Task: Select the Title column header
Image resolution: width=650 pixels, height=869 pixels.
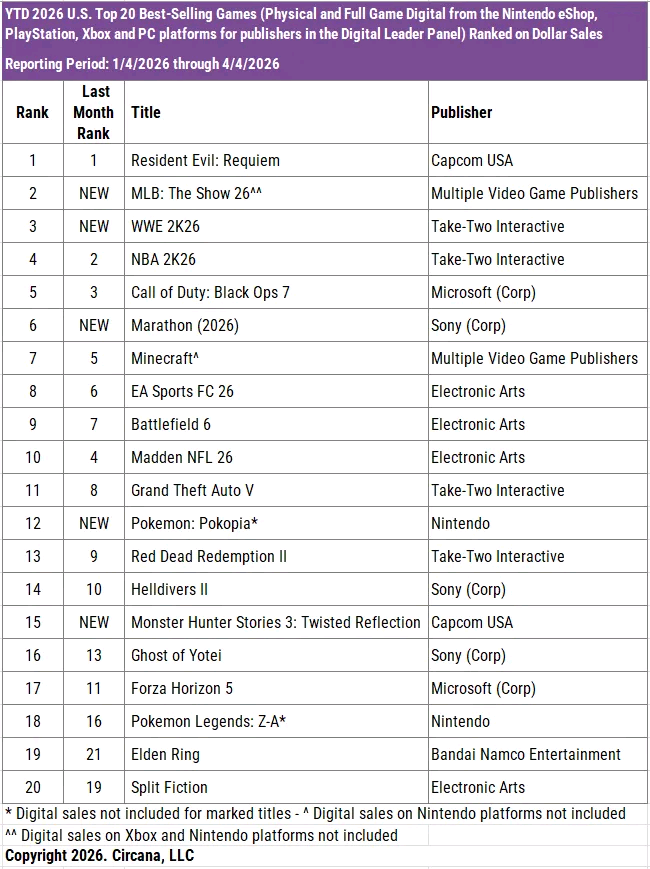Action: pos(146,112)
